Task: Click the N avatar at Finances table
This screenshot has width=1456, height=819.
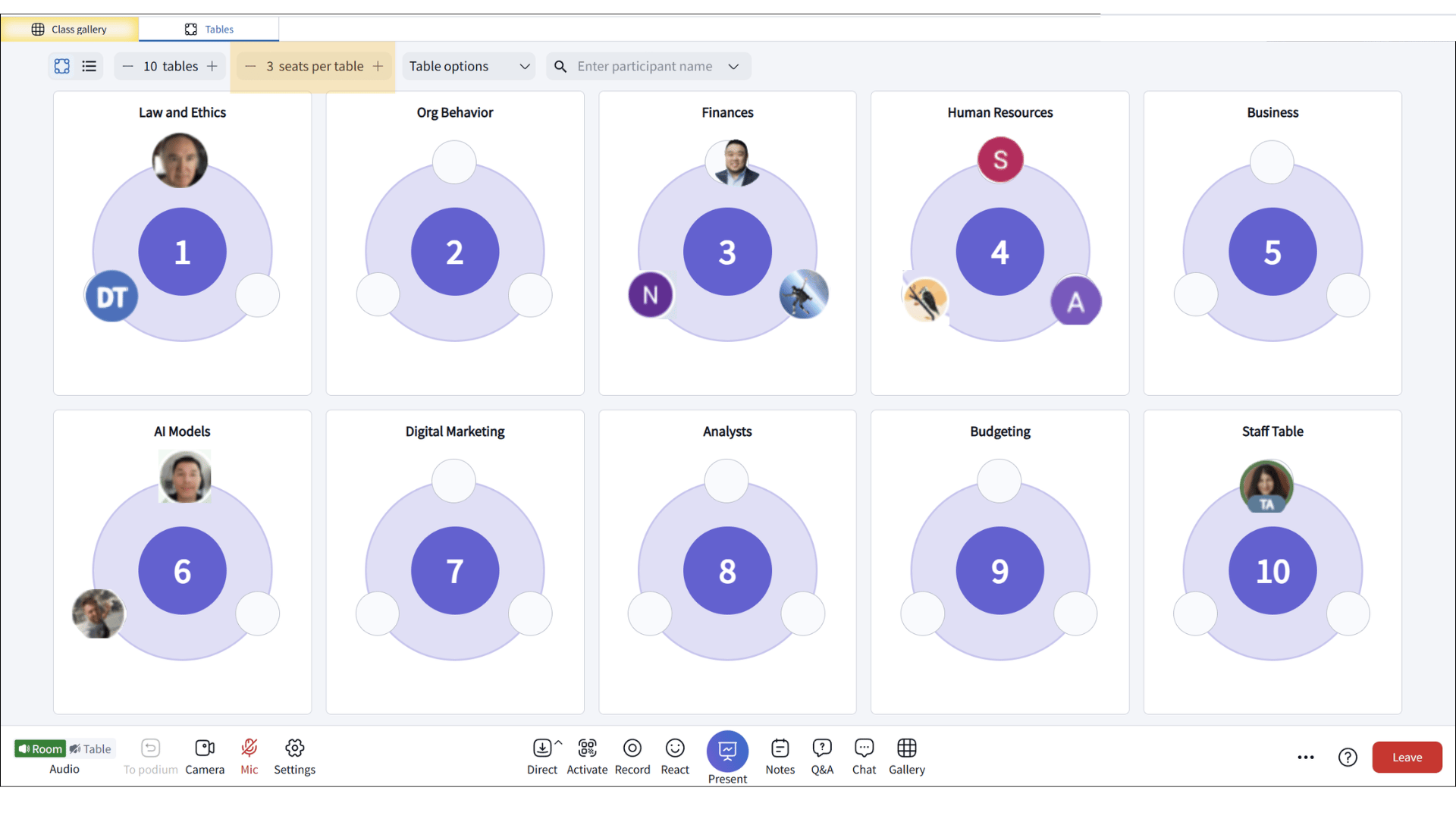Action: click(651, 294)
